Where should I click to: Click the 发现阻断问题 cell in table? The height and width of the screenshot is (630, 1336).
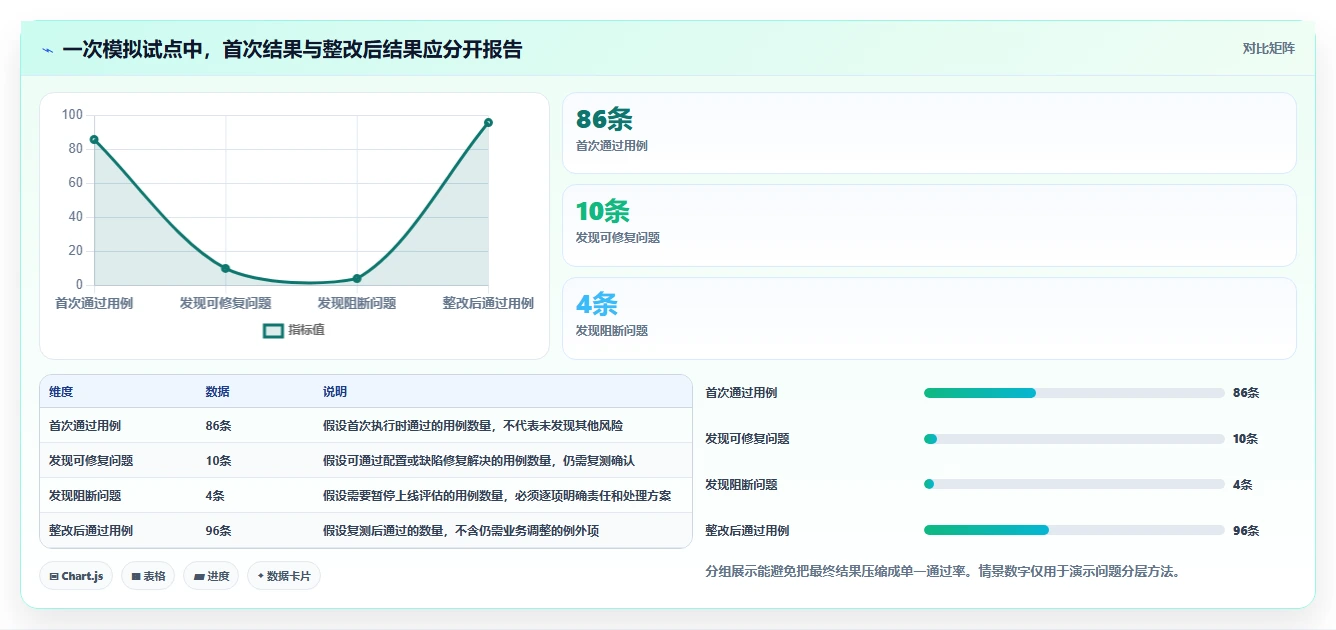click(85, 495)
